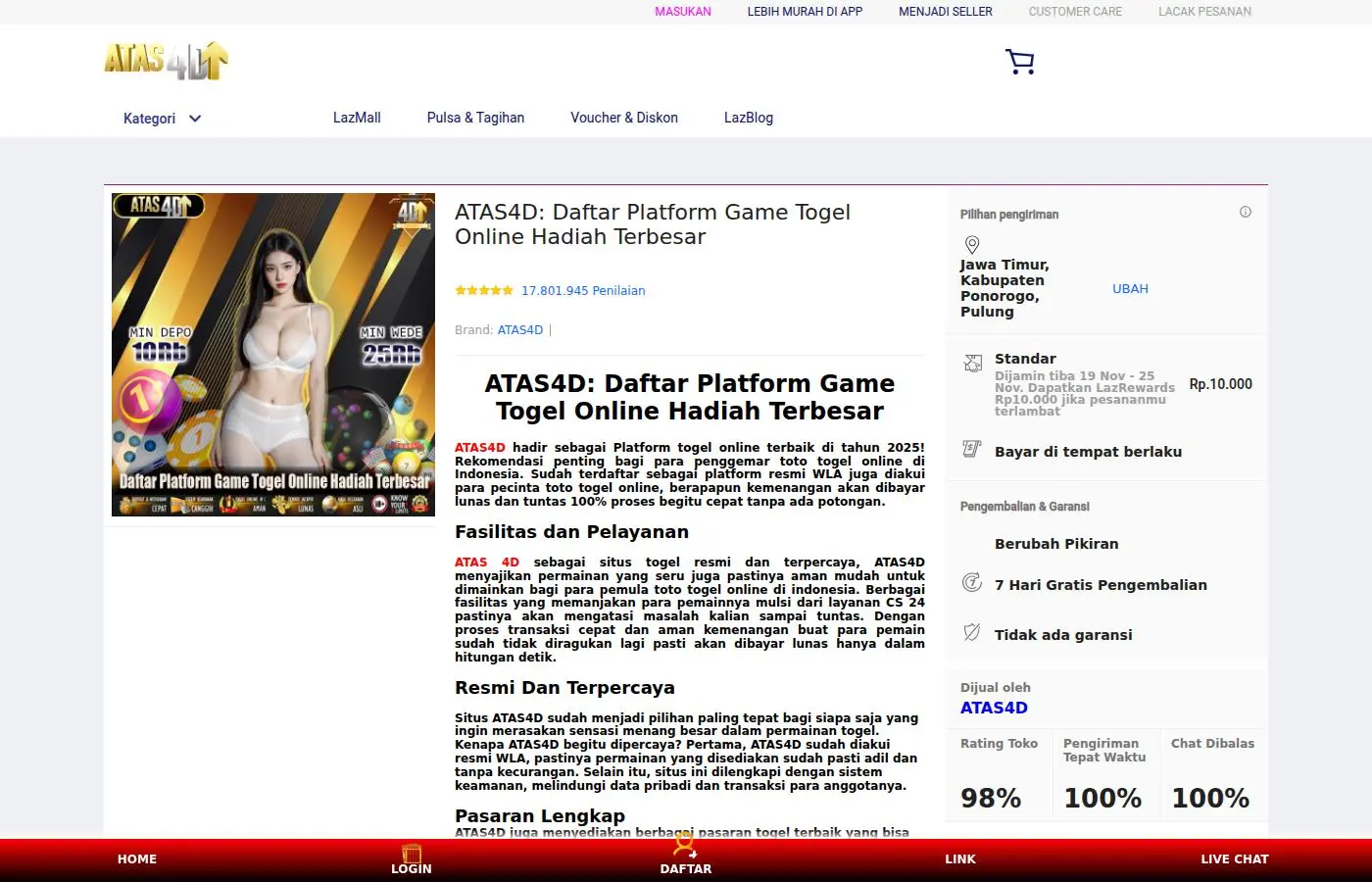Click HOME in the bottom bar

point(137,859)
